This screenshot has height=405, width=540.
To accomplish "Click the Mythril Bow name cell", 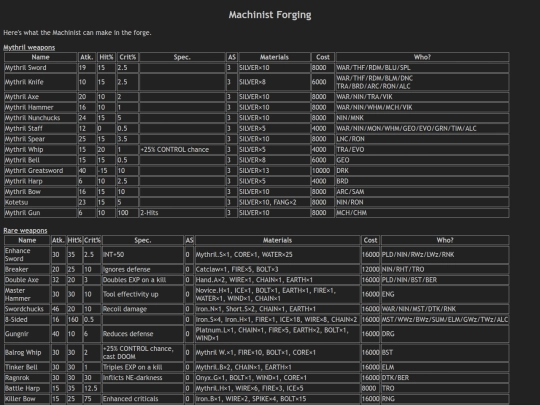I will coord(40,192).
